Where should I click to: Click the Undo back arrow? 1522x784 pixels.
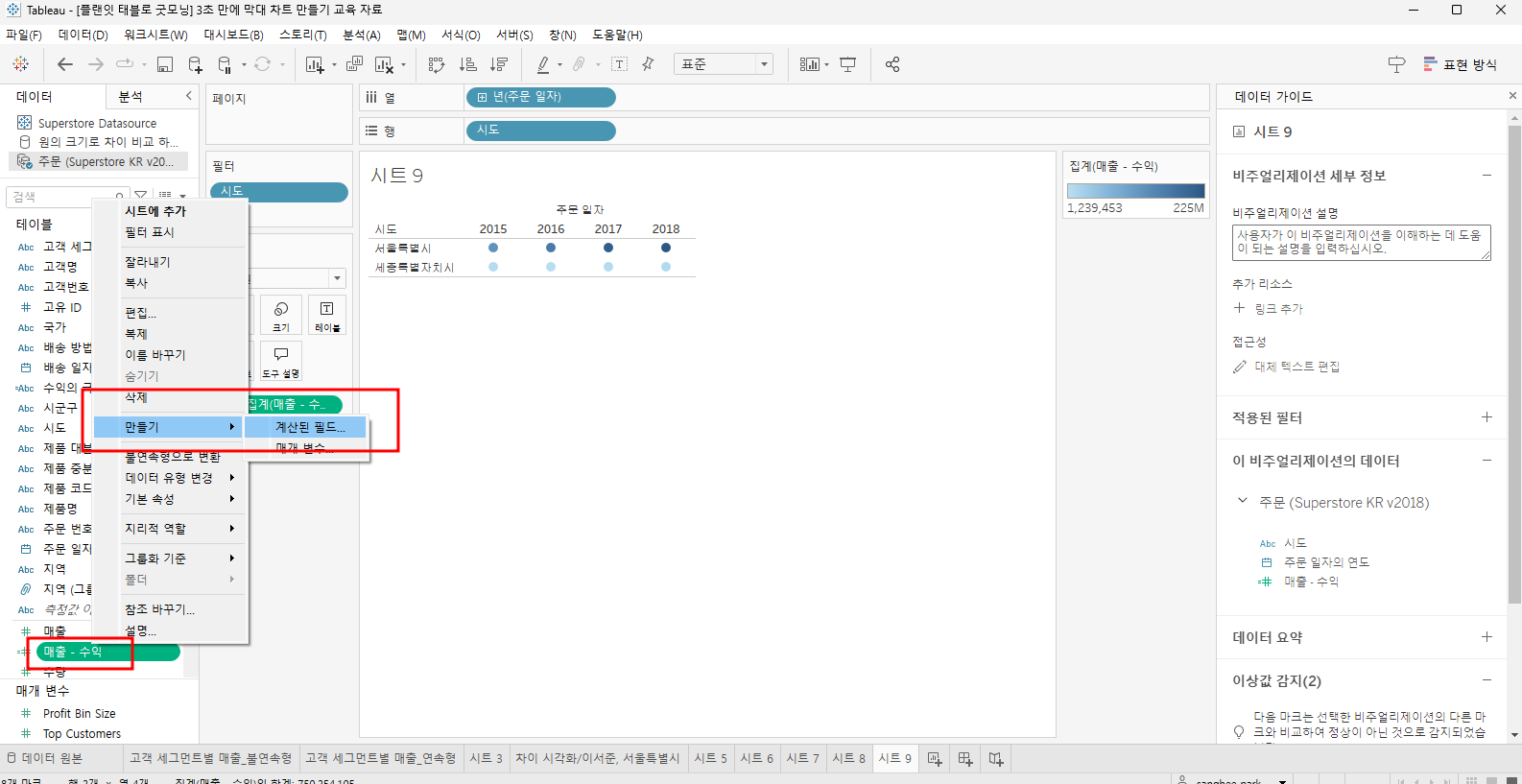(65, 64)
